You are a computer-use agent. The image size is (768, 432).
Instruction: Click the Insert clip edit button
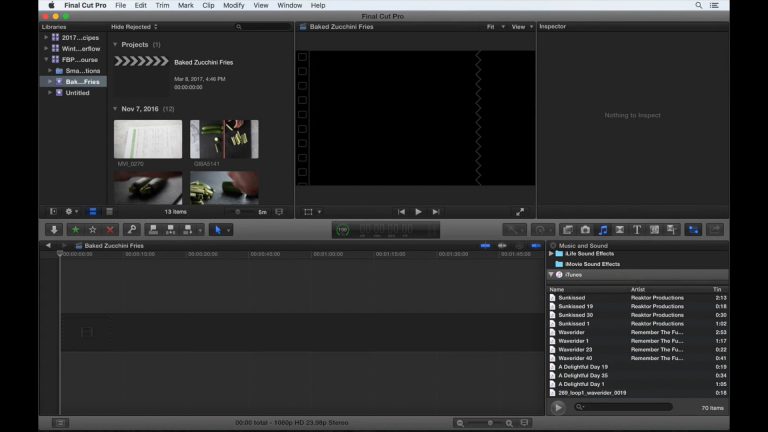170,230
